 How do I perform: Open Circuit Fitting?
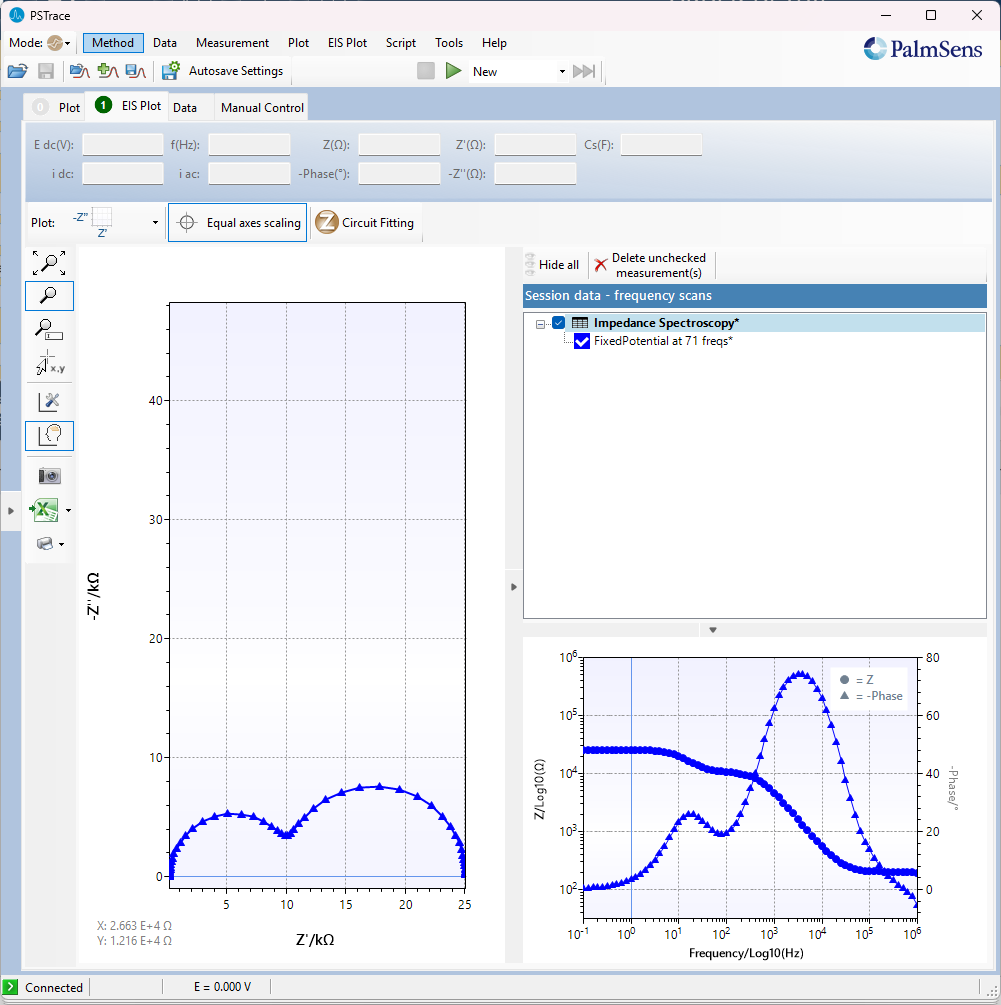pyautogui.click(x=366, y=222)
